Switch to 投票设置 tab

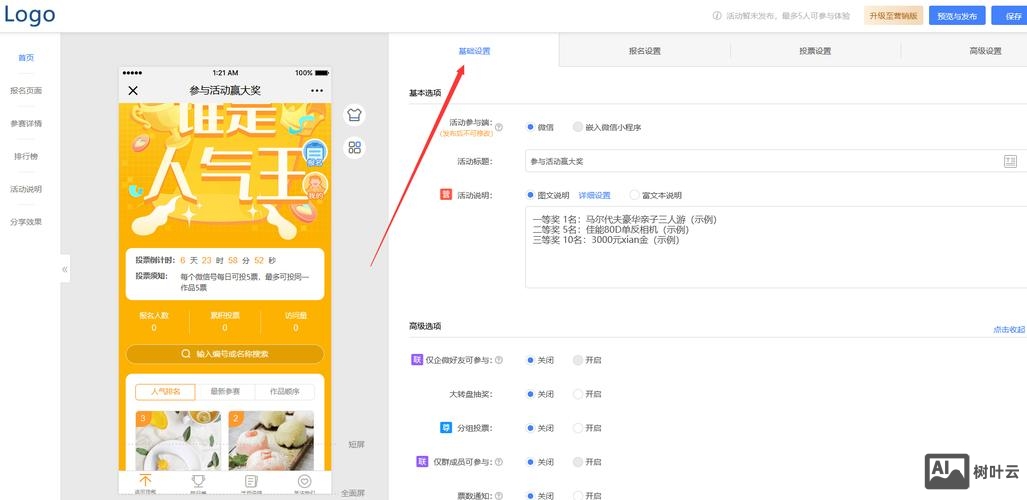pyautogui.click(x=815, y=50)
